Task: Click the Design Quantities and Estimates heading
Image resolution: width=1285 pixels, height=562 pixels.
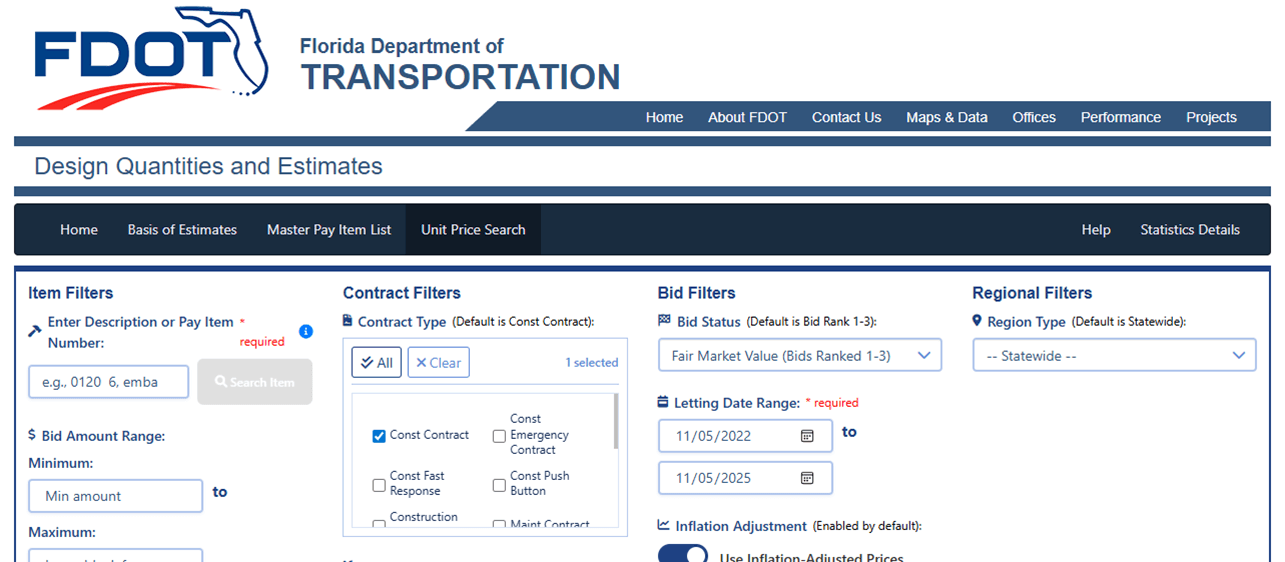Action: 208,166
